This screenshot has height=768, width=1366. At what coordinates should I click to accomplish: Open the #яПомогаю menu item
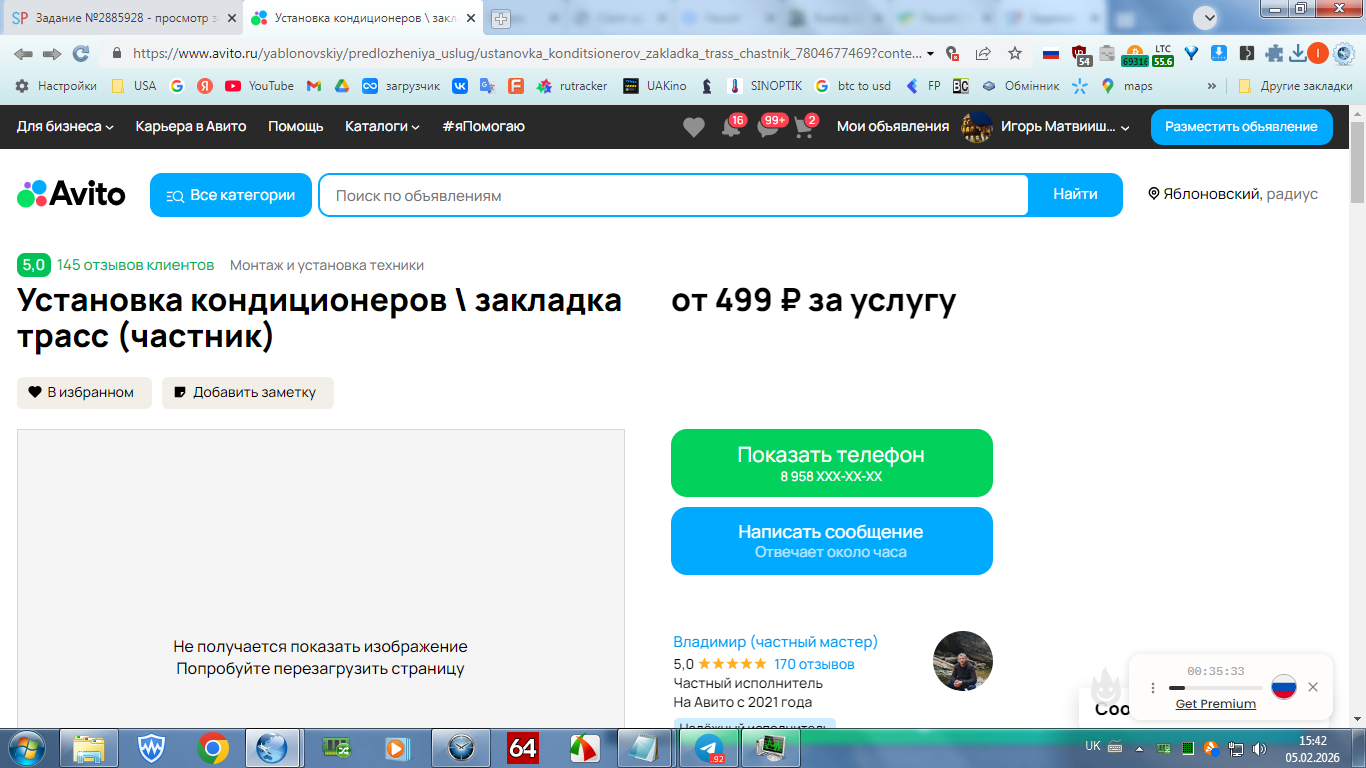pyautogui.click(x=483, y=126)
